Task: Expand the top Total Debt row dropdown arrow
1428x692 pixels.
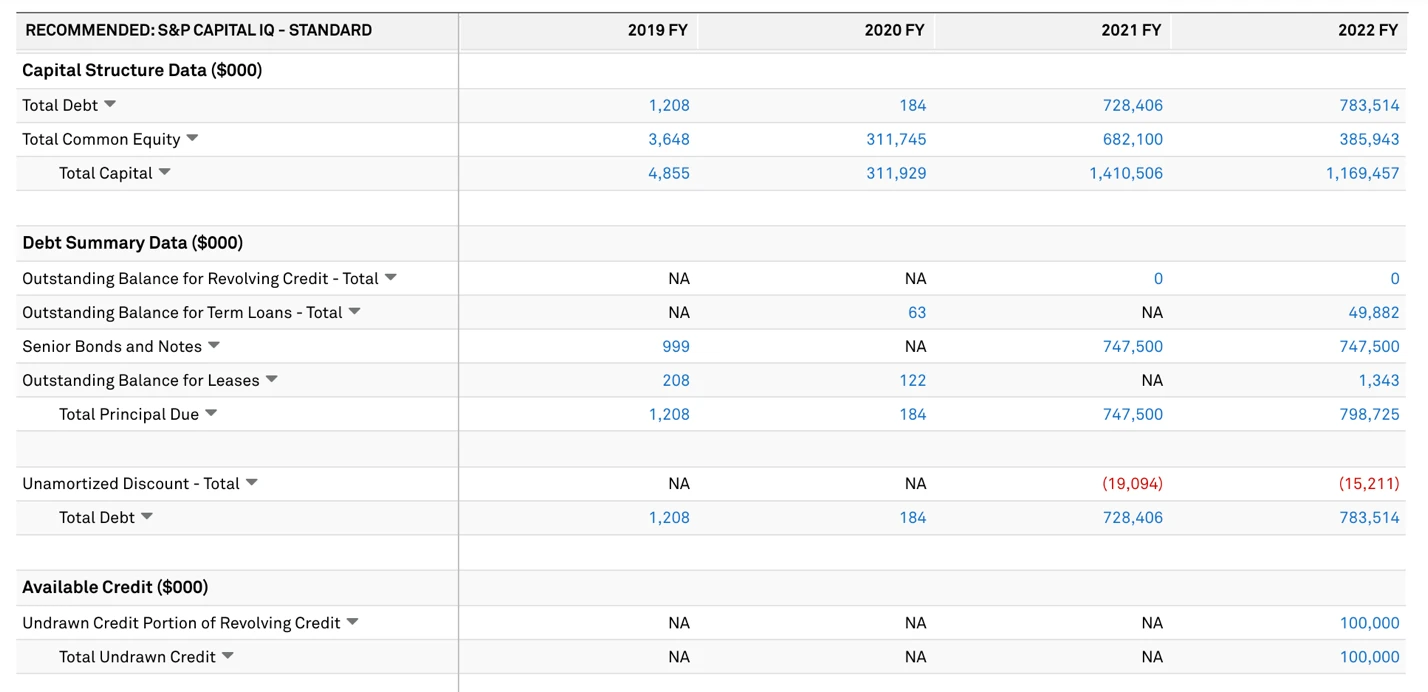Action: click(x=110, y=105)
